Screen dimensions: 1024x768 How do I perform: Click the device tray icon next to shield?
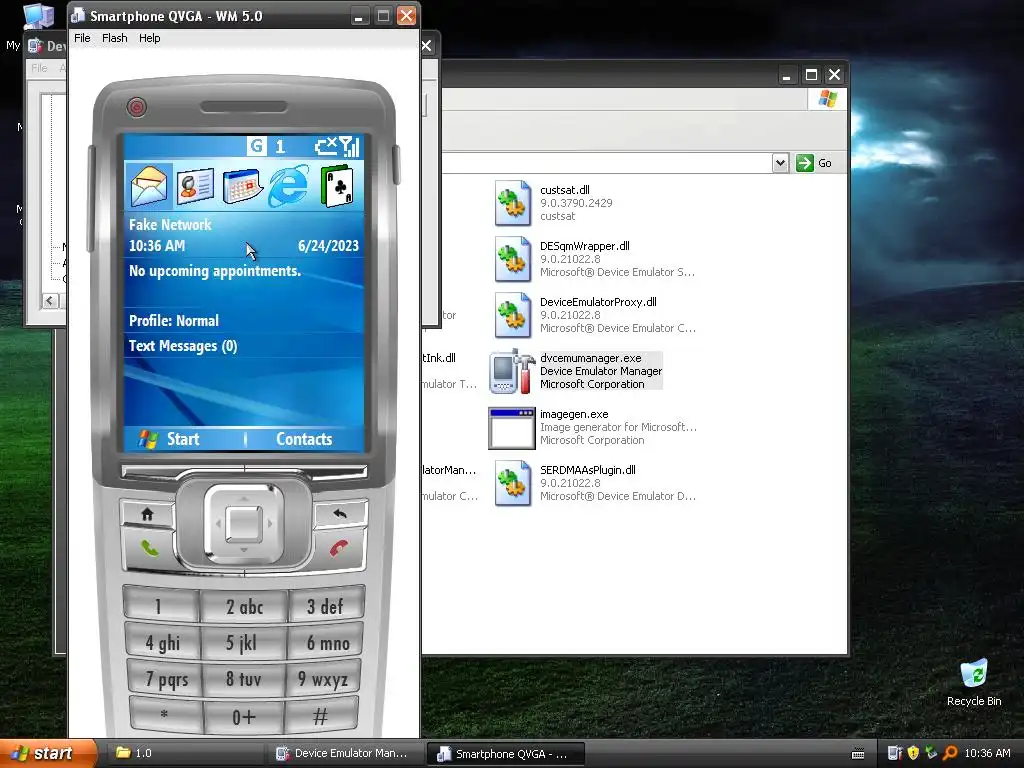tap(895, 754)
